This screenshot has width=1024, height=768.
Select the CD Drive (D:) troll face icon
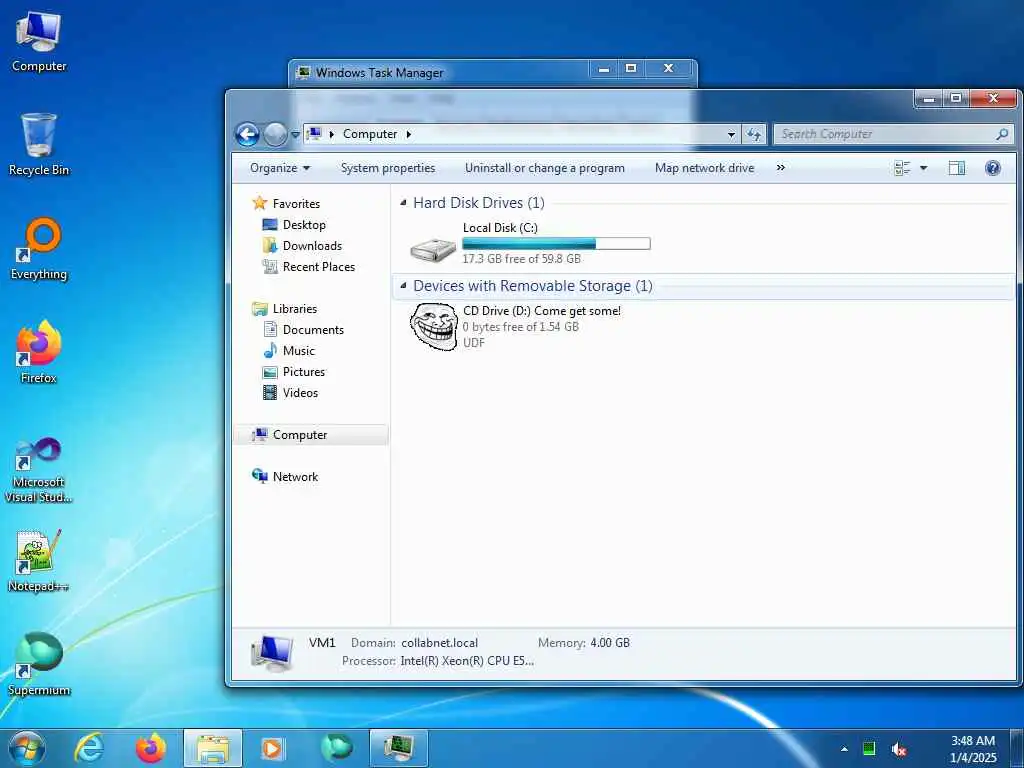[434, 327]
